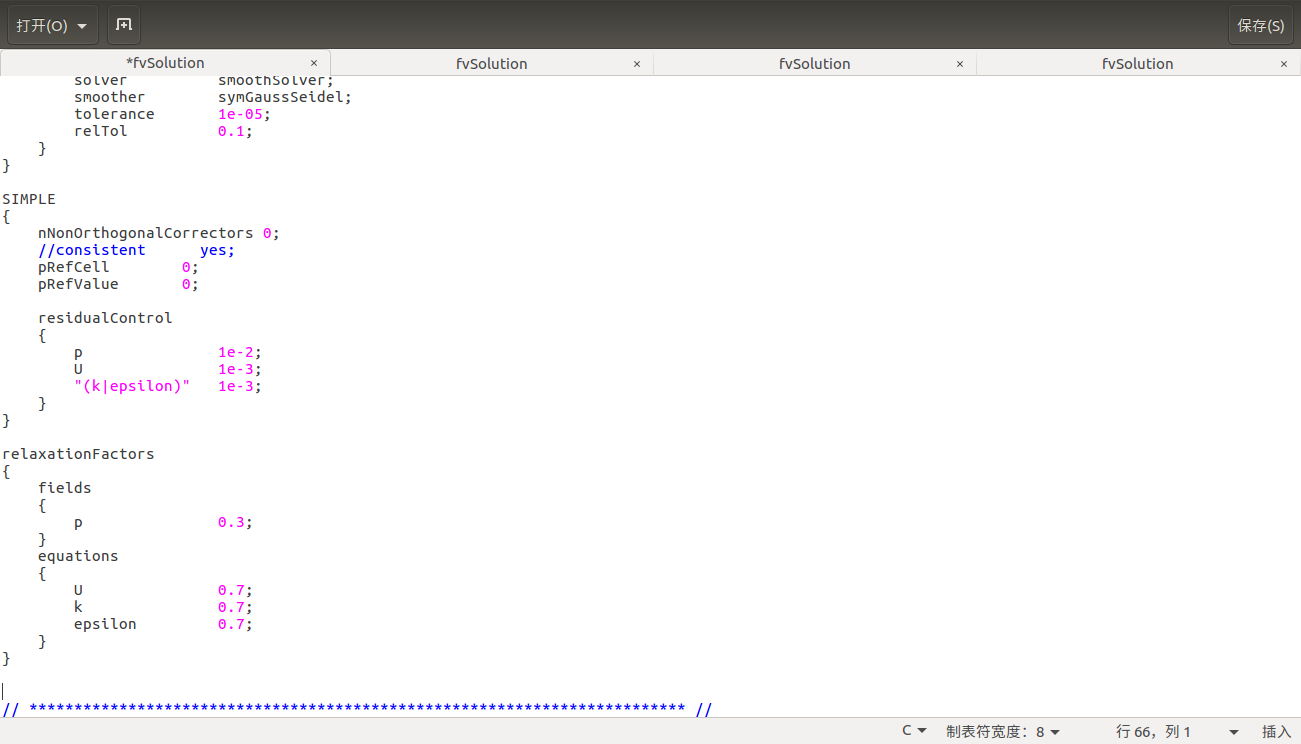Open the 制表符宽度 tab width dropdown

coord(1003,731)
